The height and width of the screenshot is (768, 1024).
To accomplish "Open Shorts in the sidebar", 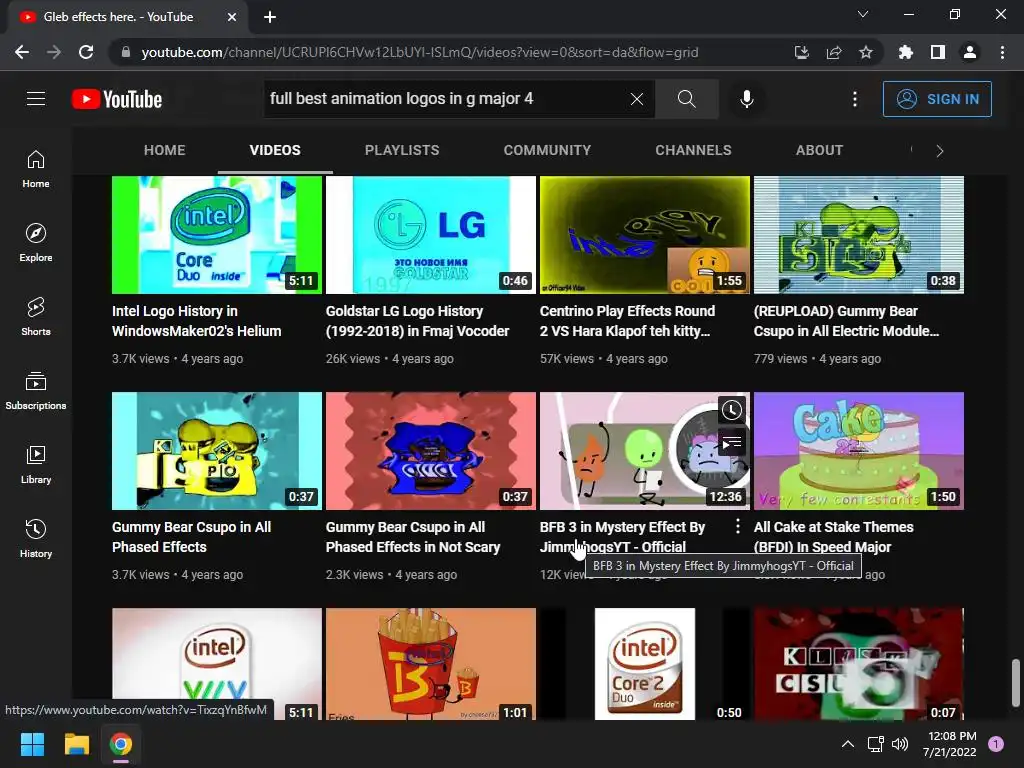I will (x=36, y=317).
